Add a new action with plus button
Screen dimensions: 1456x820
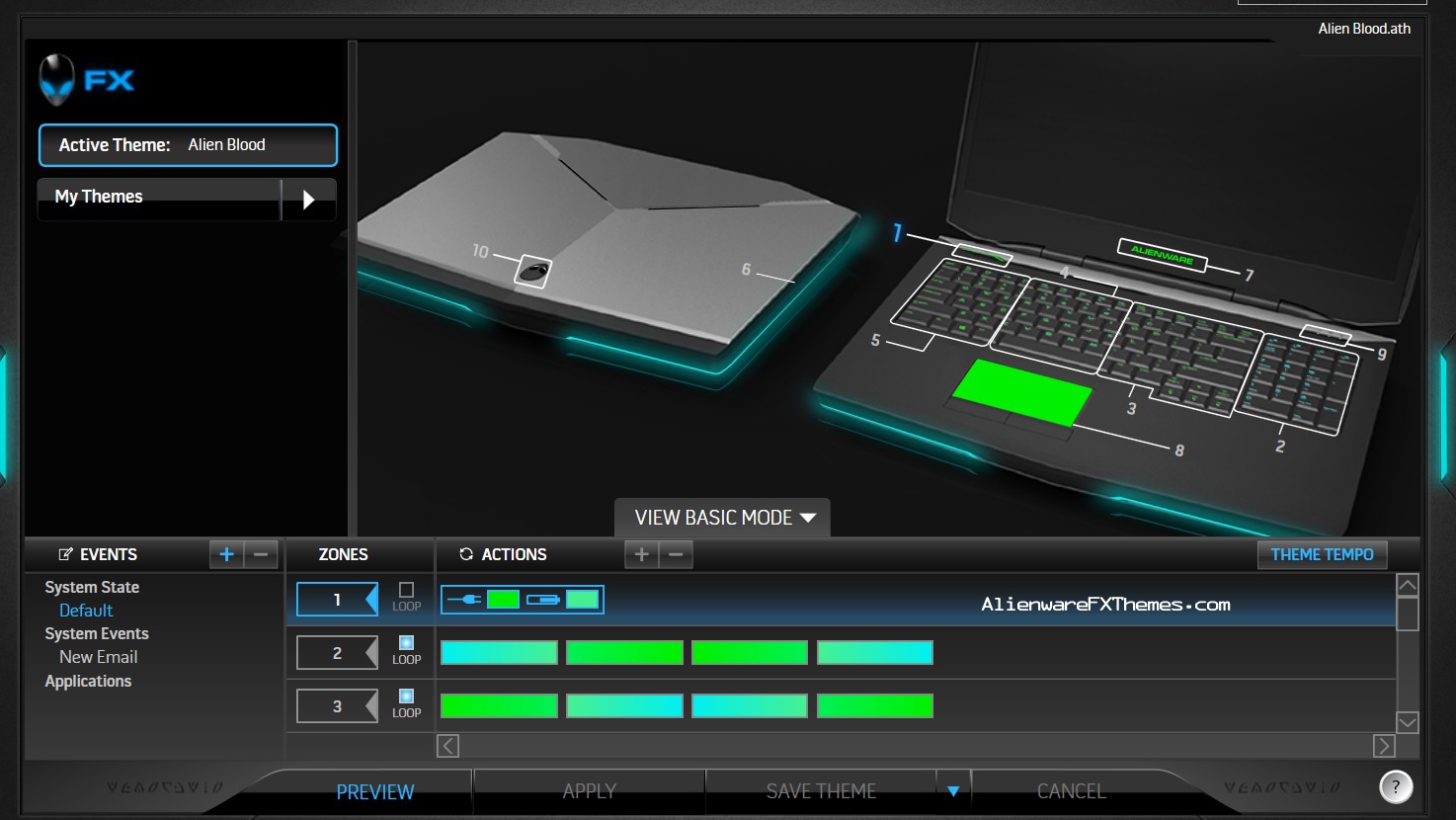coord(641,554)
